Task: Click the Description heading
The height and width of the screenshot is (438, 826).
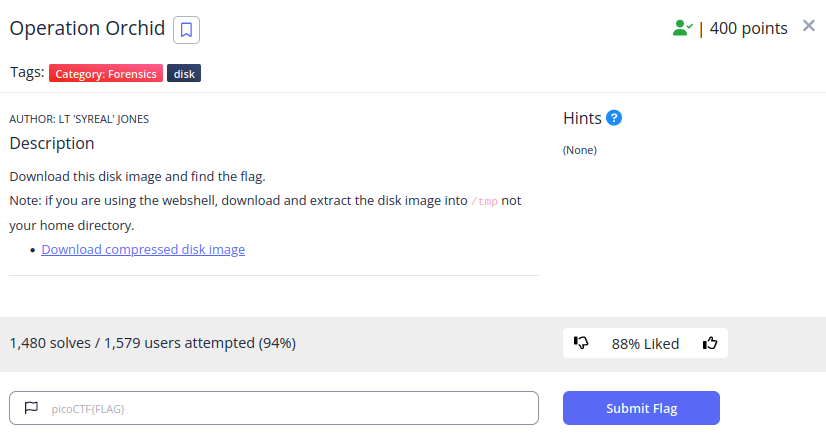Action: coord(52,143)
